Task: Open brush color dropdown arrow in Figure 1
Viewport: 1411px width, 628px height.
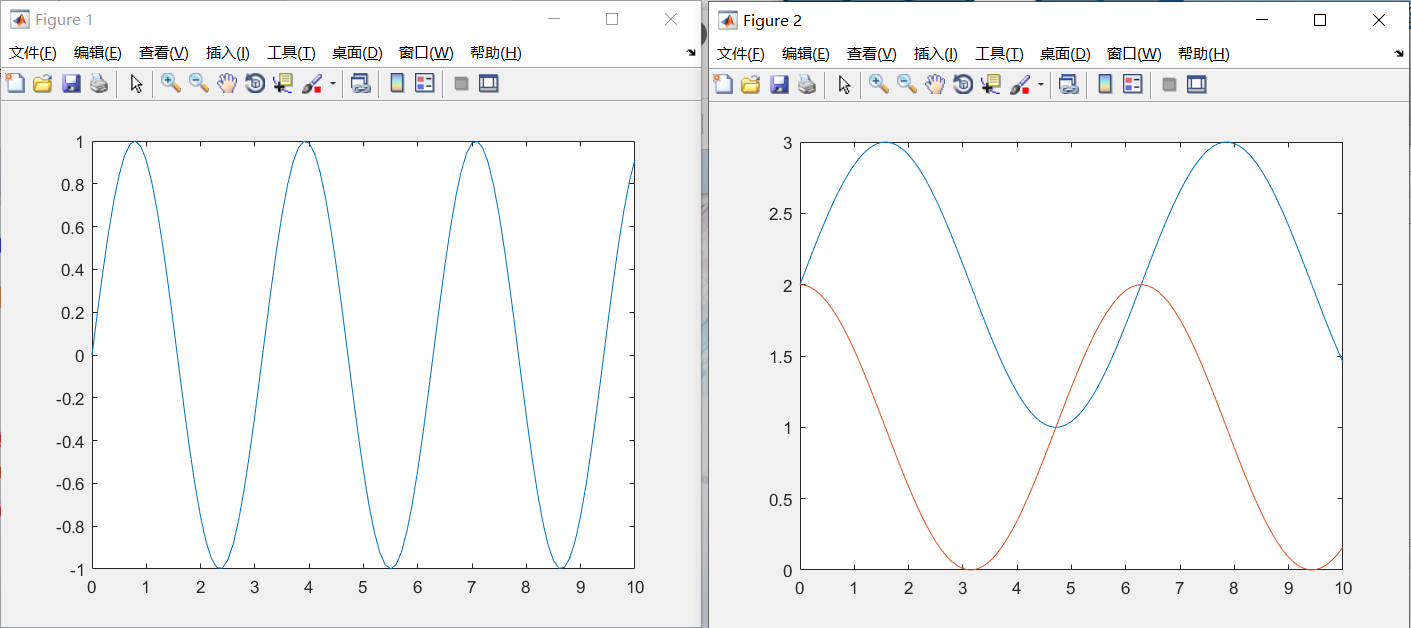Action: tap(332, 84)
